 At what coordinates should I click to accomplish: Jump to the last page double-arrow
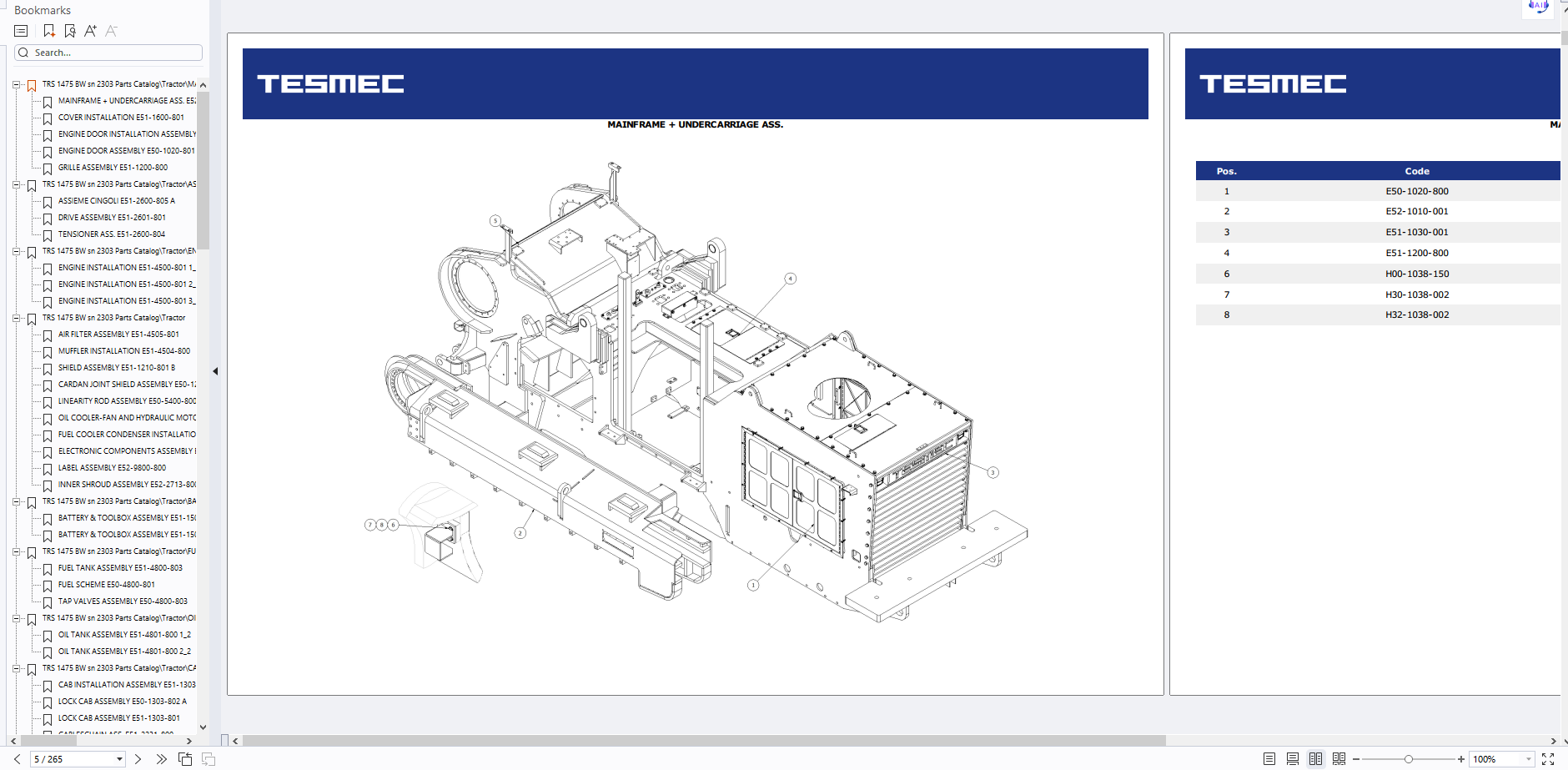[161, 759]
